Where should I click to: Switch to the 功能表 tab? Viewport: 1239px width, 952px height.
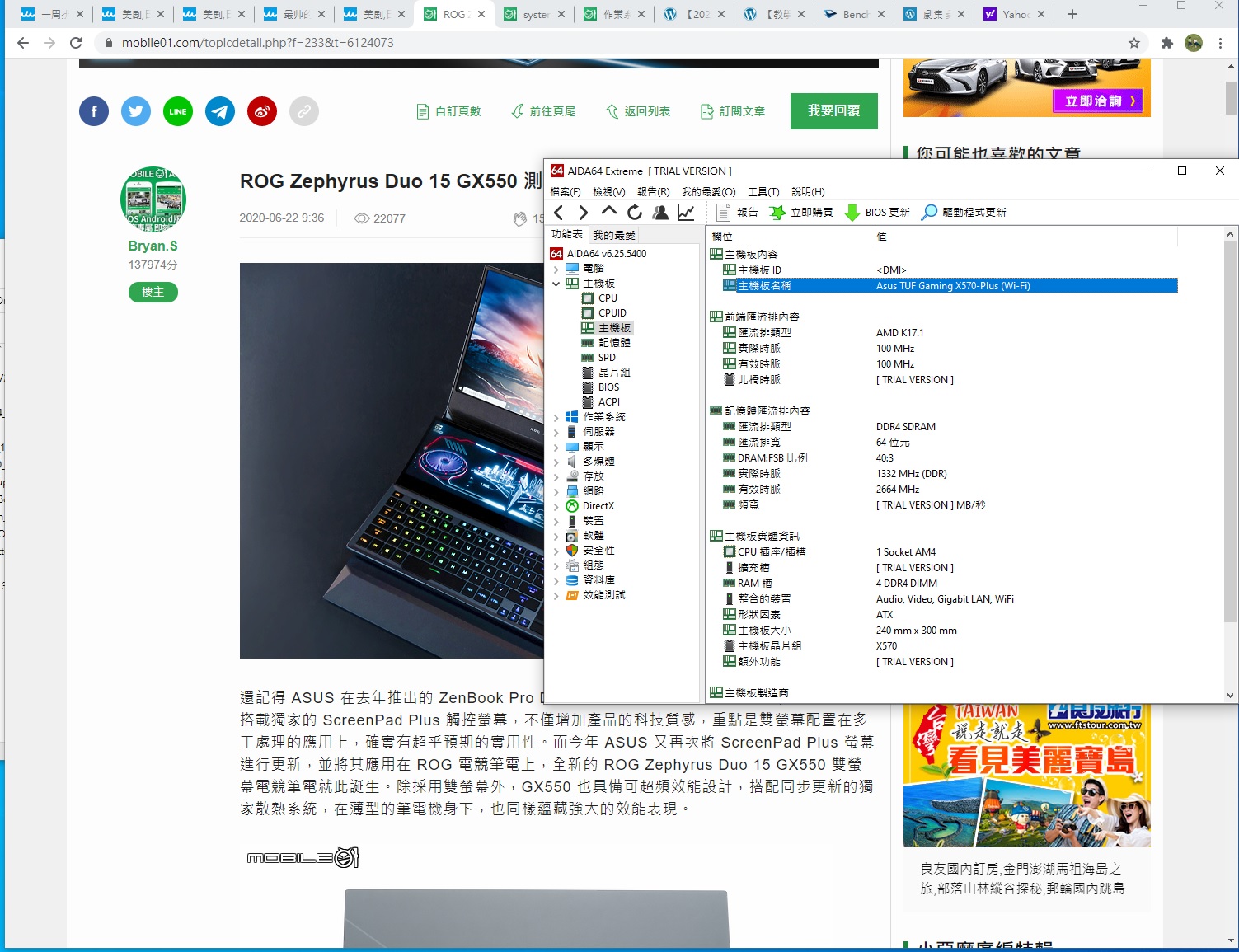[x=567, y=235]
